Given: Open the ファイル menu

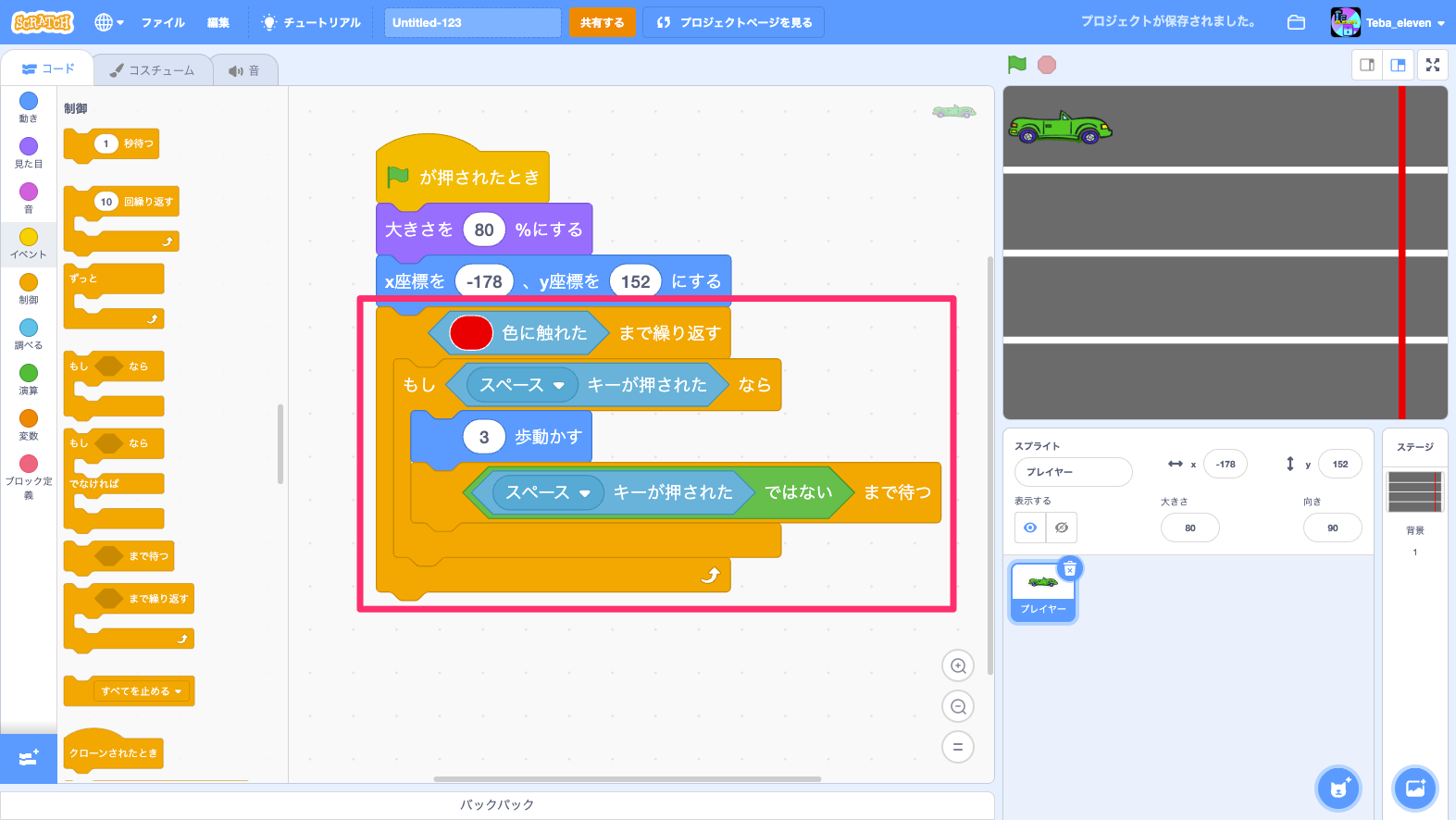Looking at the screenshot, I should click(x=163, y=22).
